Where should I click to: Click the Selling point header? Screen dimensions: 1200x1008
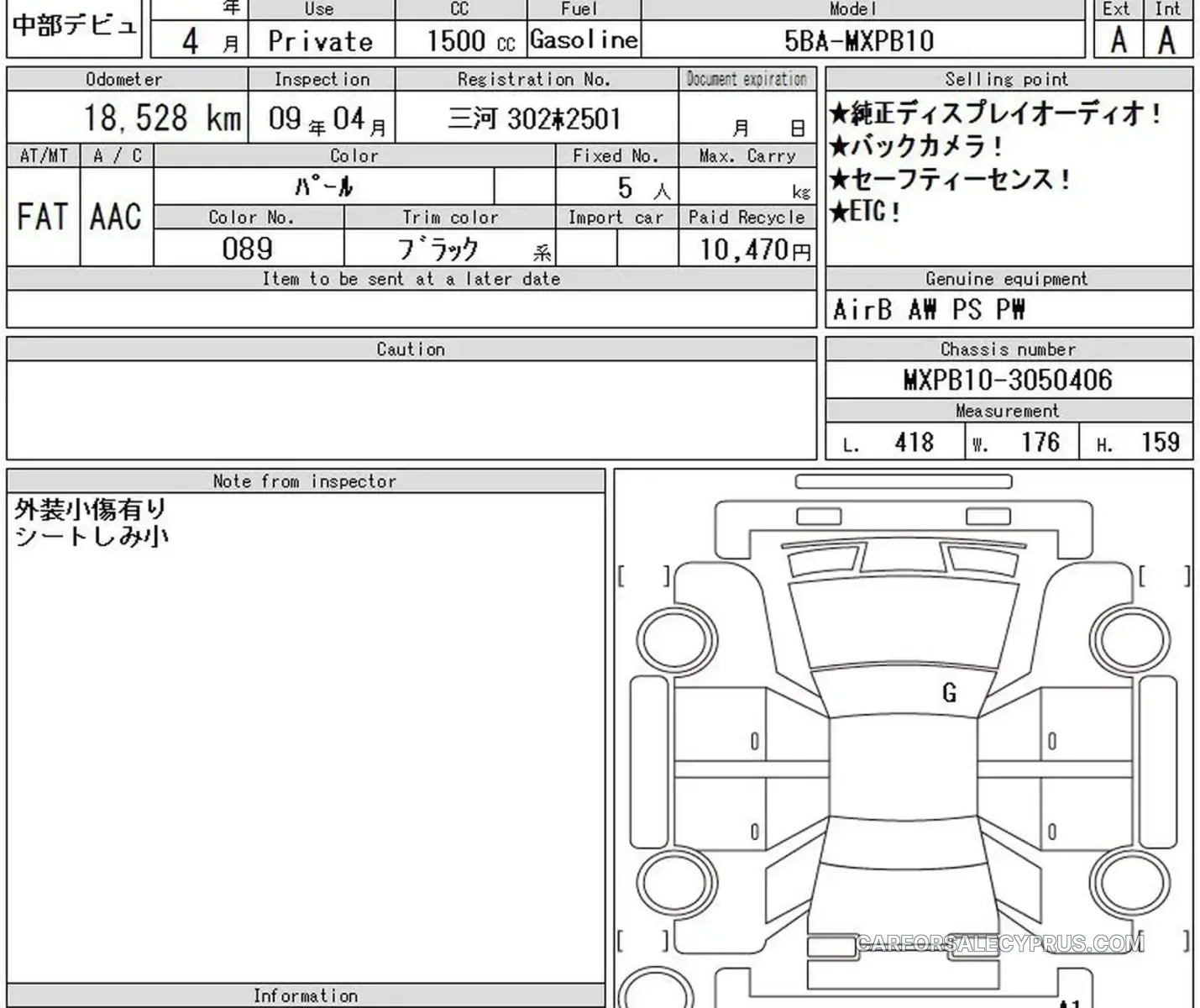coord(1009,80)
